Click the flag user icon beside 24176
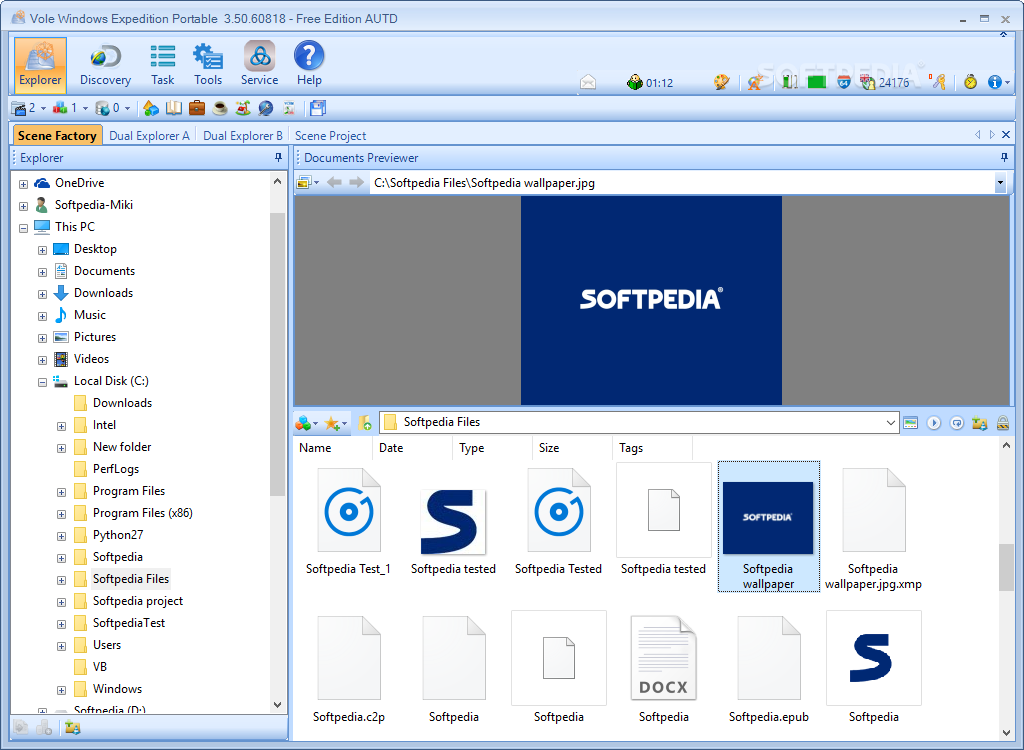 867,82
